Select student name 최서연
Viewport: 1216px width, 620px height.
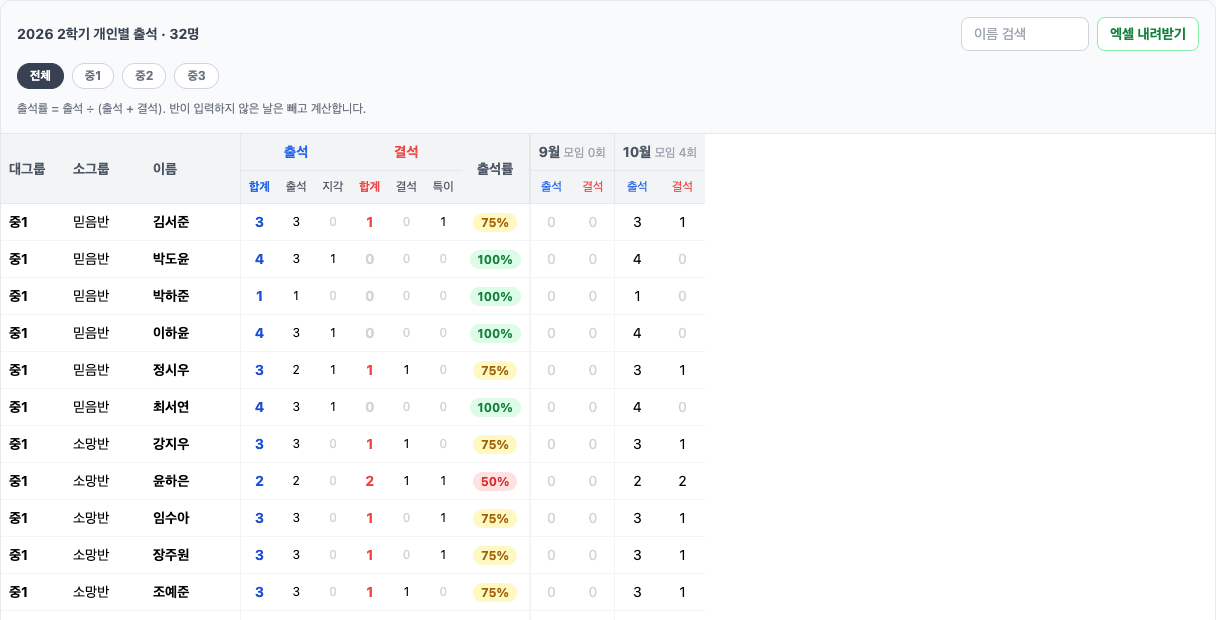pyautogui.click(x=171, y=407)
